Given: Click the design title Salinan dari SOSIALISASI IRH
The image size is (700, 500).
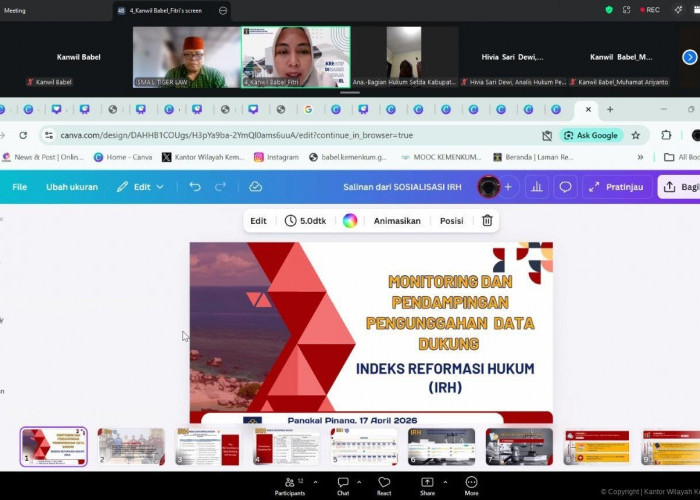Looking at the screenshot, I should pos(402,187).
